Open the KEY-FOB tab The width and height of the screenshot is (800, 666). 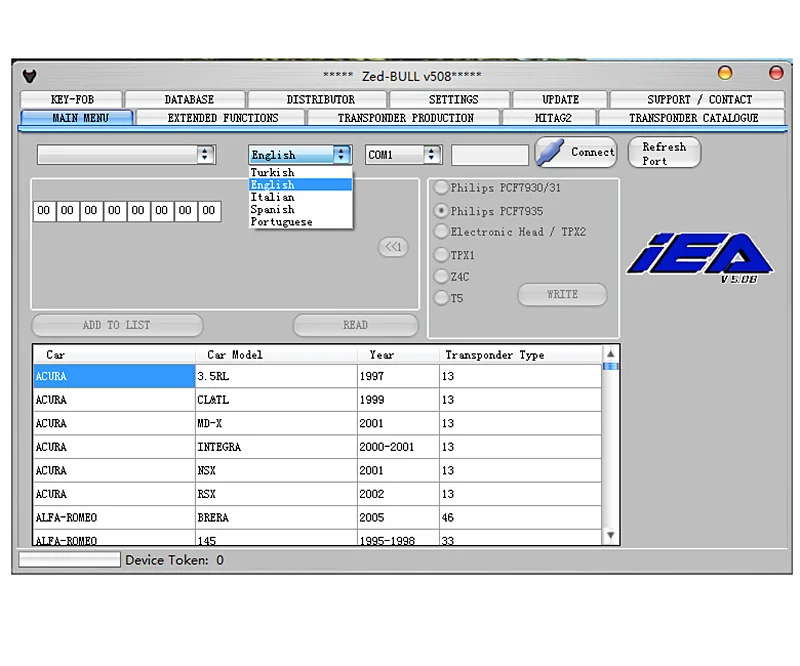point(72,99)
